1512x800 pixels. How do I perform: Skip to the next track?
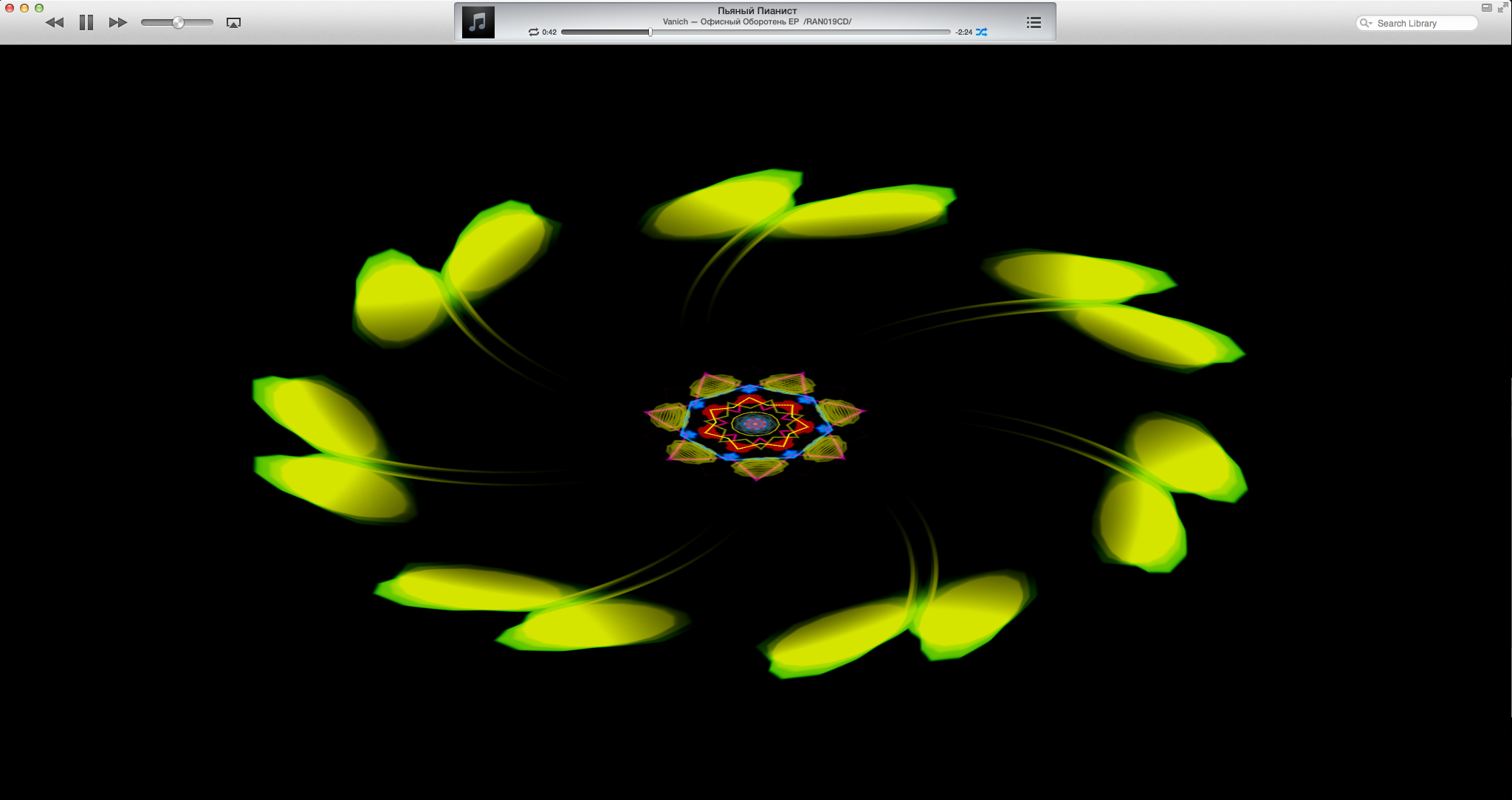(117, 22)
